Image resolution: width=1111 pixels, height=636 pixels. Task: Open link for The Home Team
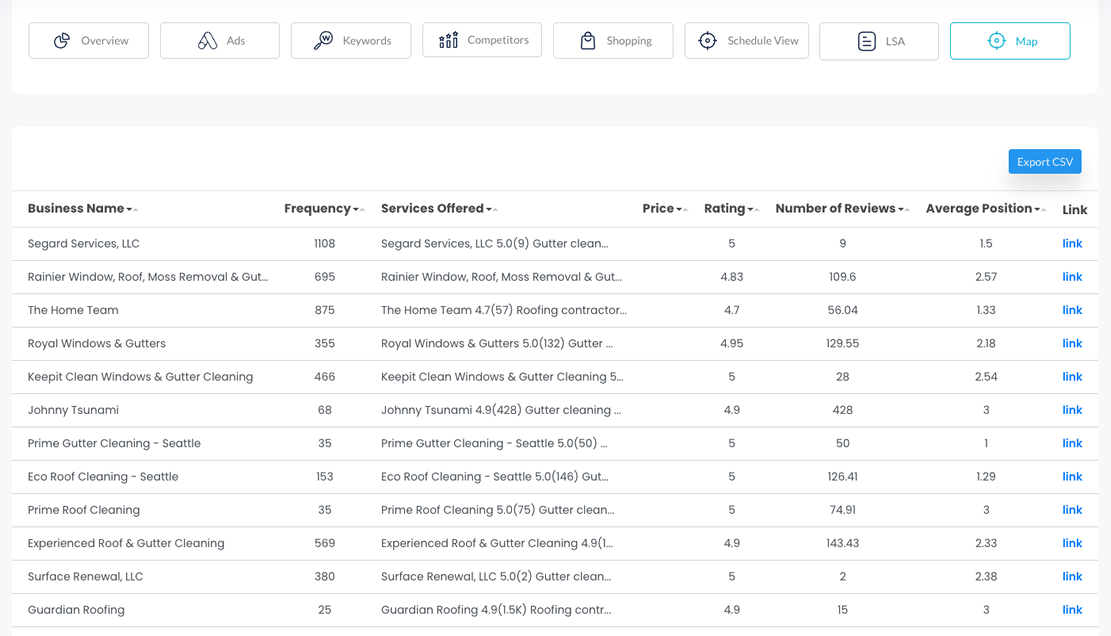click(1072, 310)
